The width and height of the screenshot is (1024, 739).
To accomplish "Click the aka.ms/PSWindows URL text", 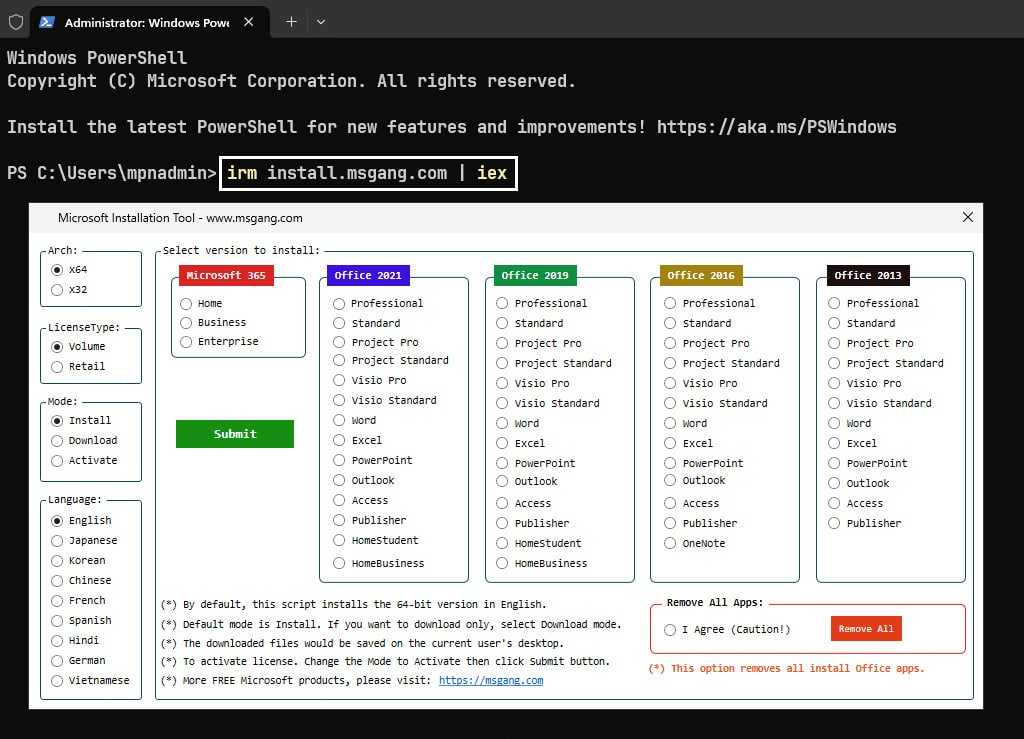I will [776, 127].
